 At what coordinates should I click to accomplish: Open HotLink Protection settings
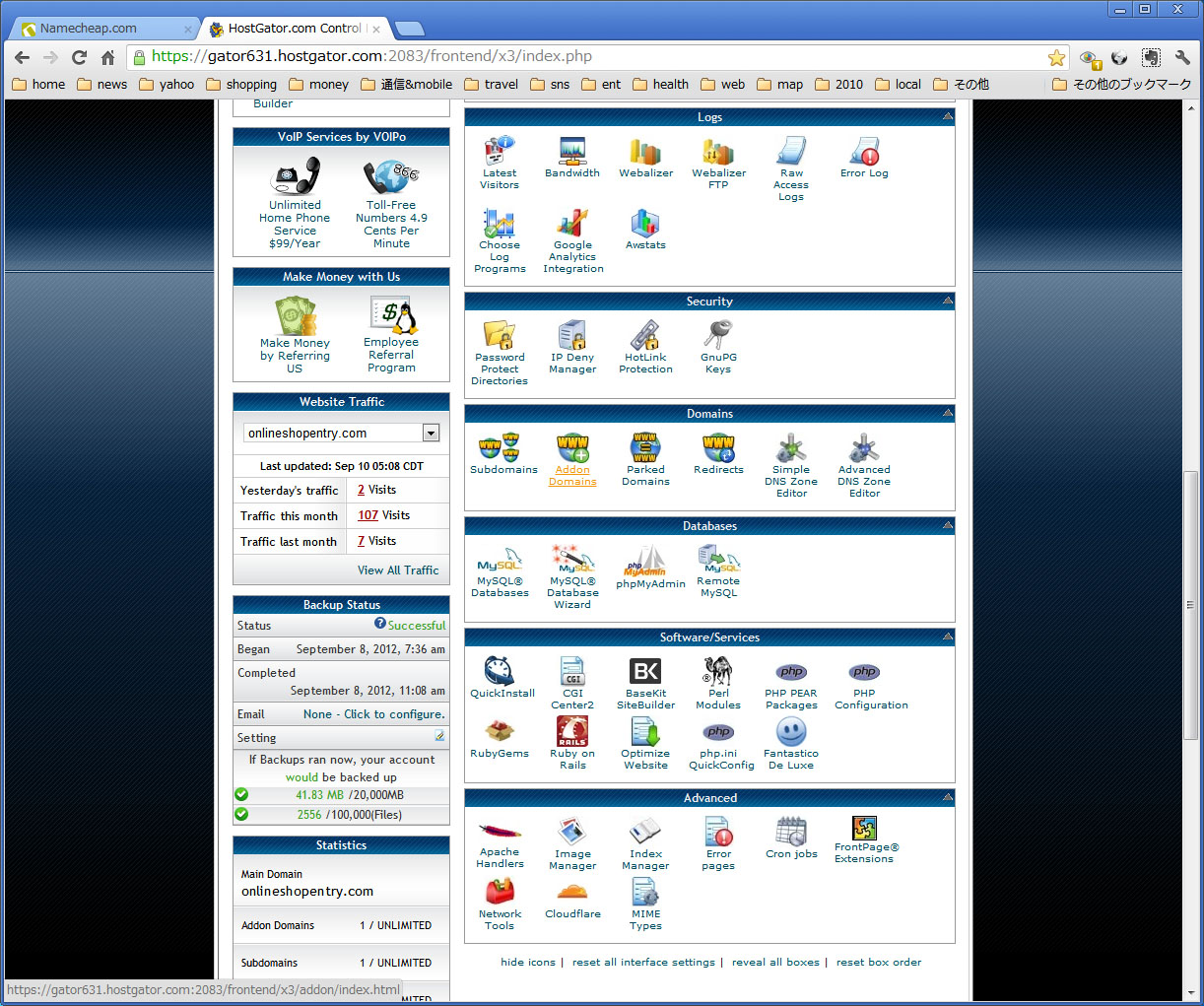coord(645,338)
